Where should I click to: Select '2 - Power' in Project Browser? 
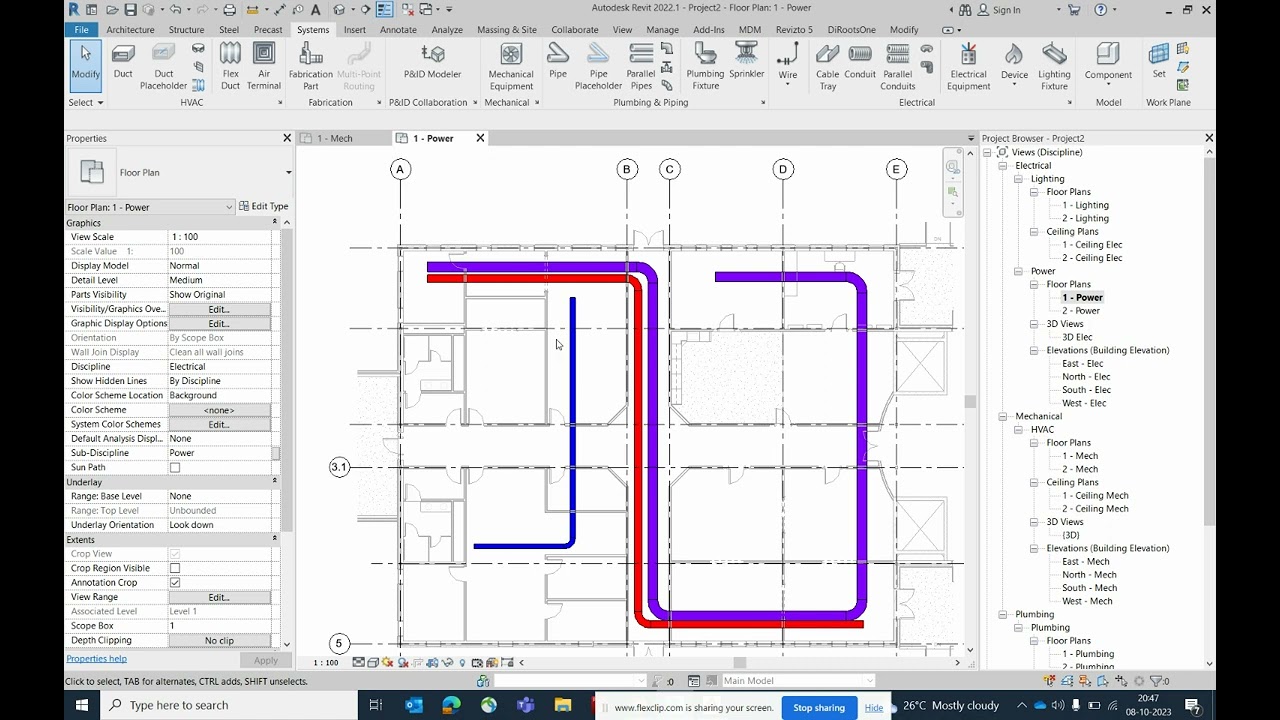(1081, 310)
